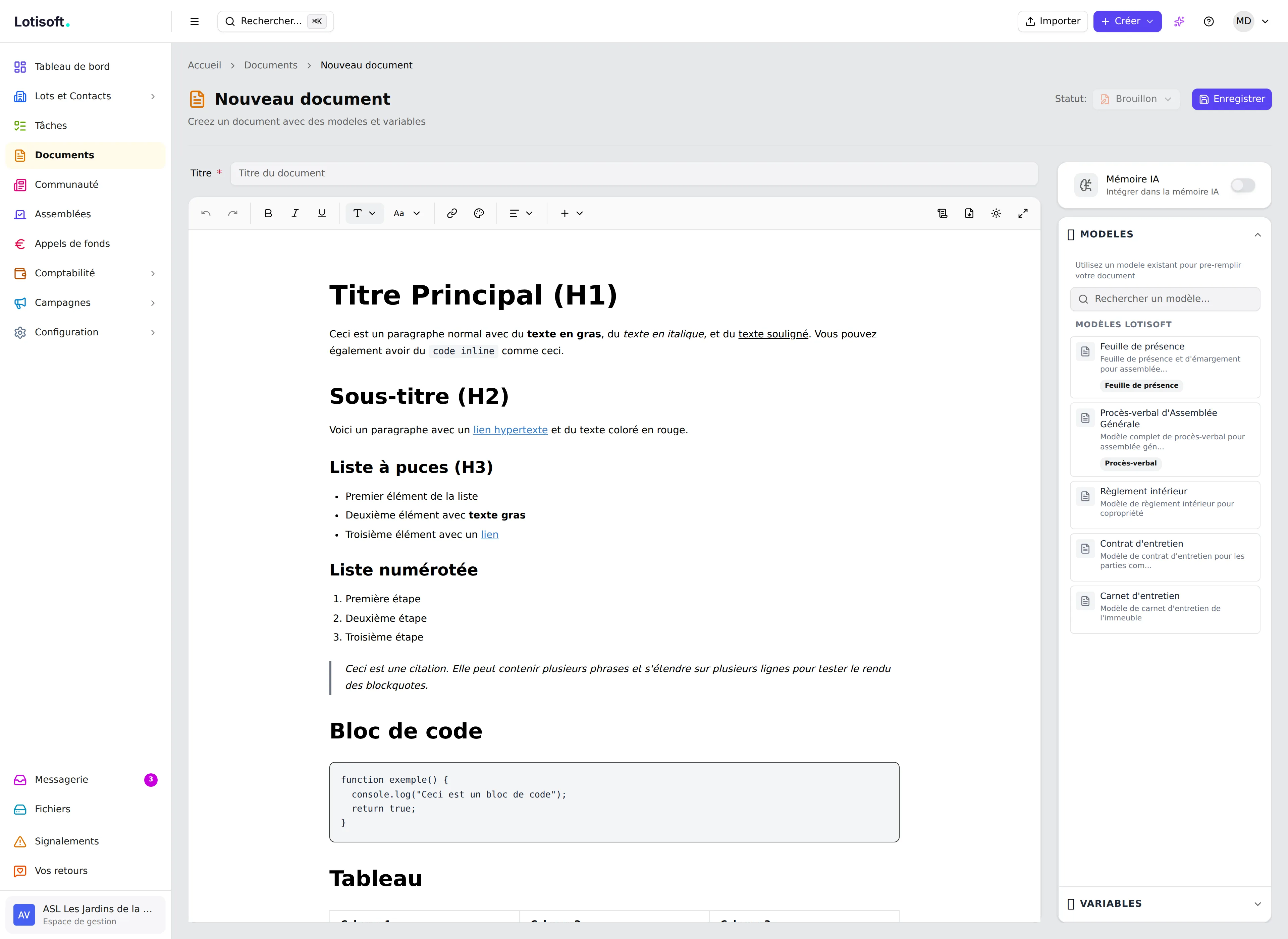
Task: Toggle underline formatting
Action: 322,213
